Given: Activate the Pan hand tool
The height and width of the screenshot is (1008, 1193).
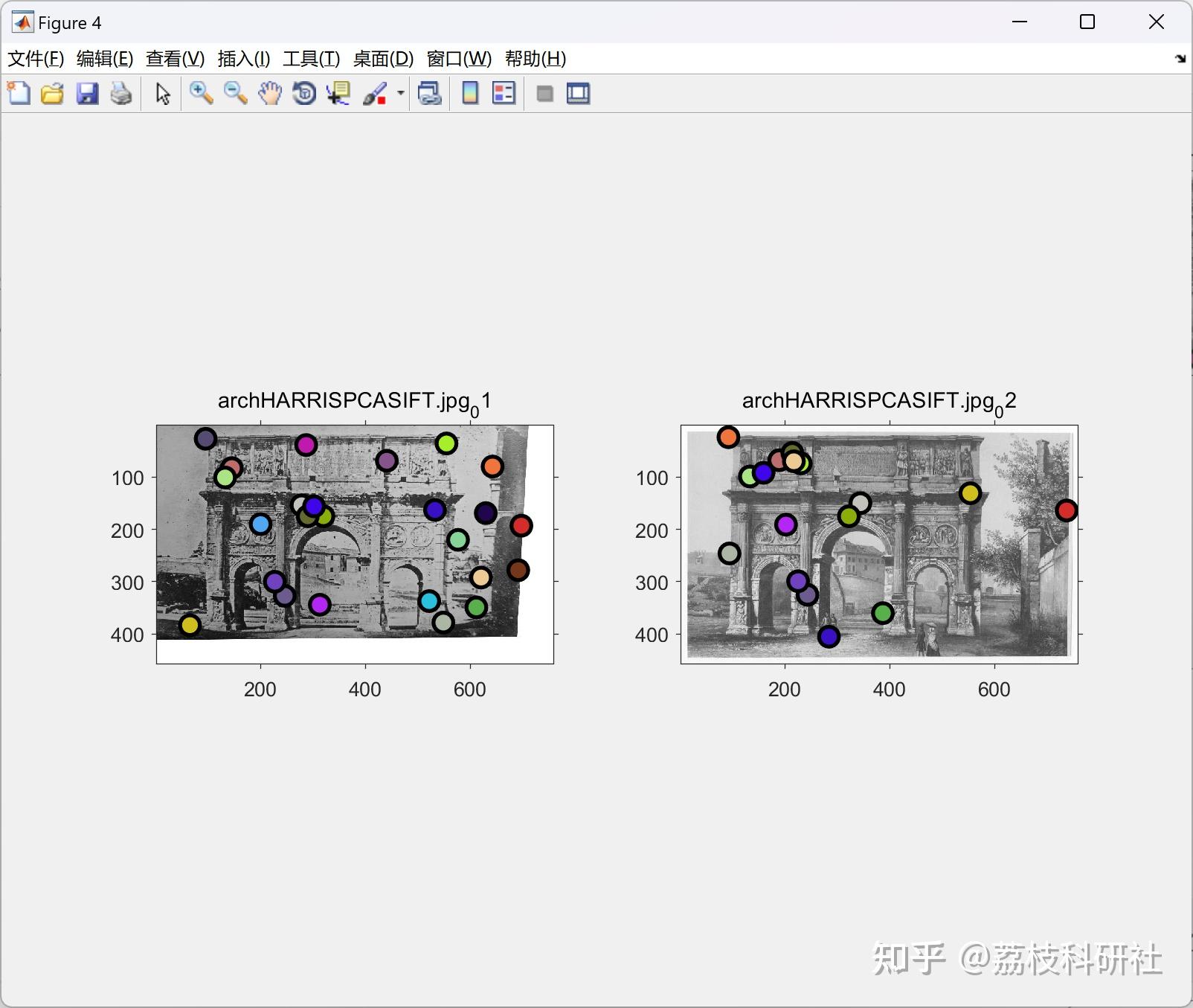Looking at the screenshot, I should click(269, 93).
